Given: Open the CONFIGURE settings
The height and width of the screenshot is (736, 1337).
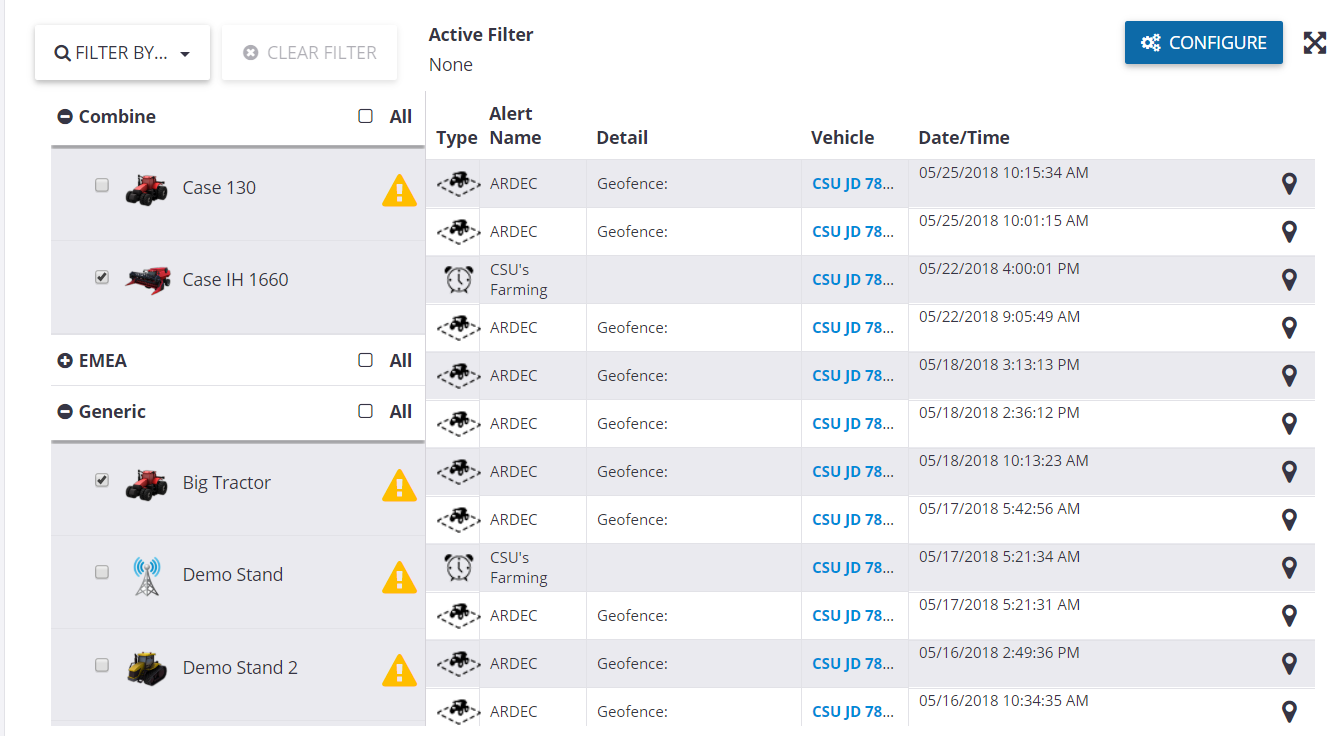Looking at the screenshot, I should coord(1203,43).
